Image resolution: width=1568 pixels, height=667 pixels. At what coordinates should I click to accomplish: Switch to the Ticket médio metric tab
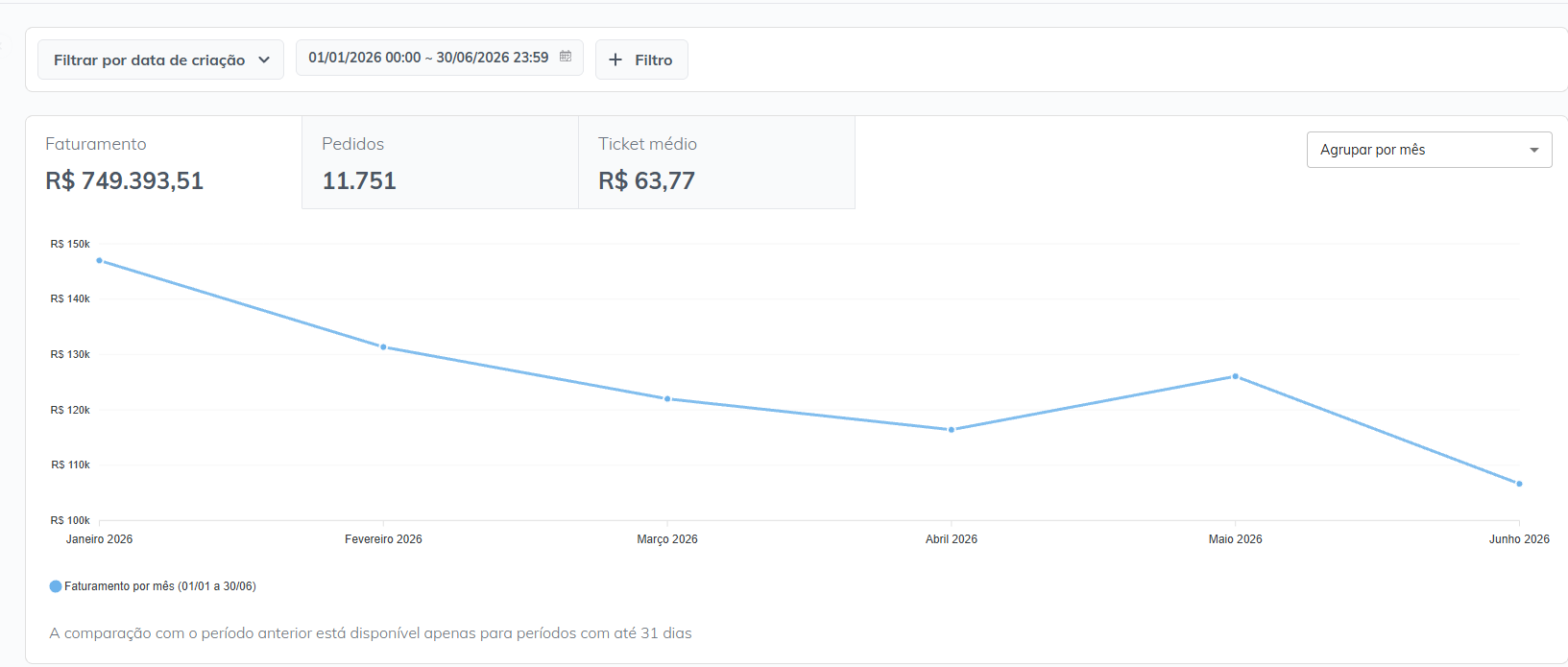(x=716, y=162)
